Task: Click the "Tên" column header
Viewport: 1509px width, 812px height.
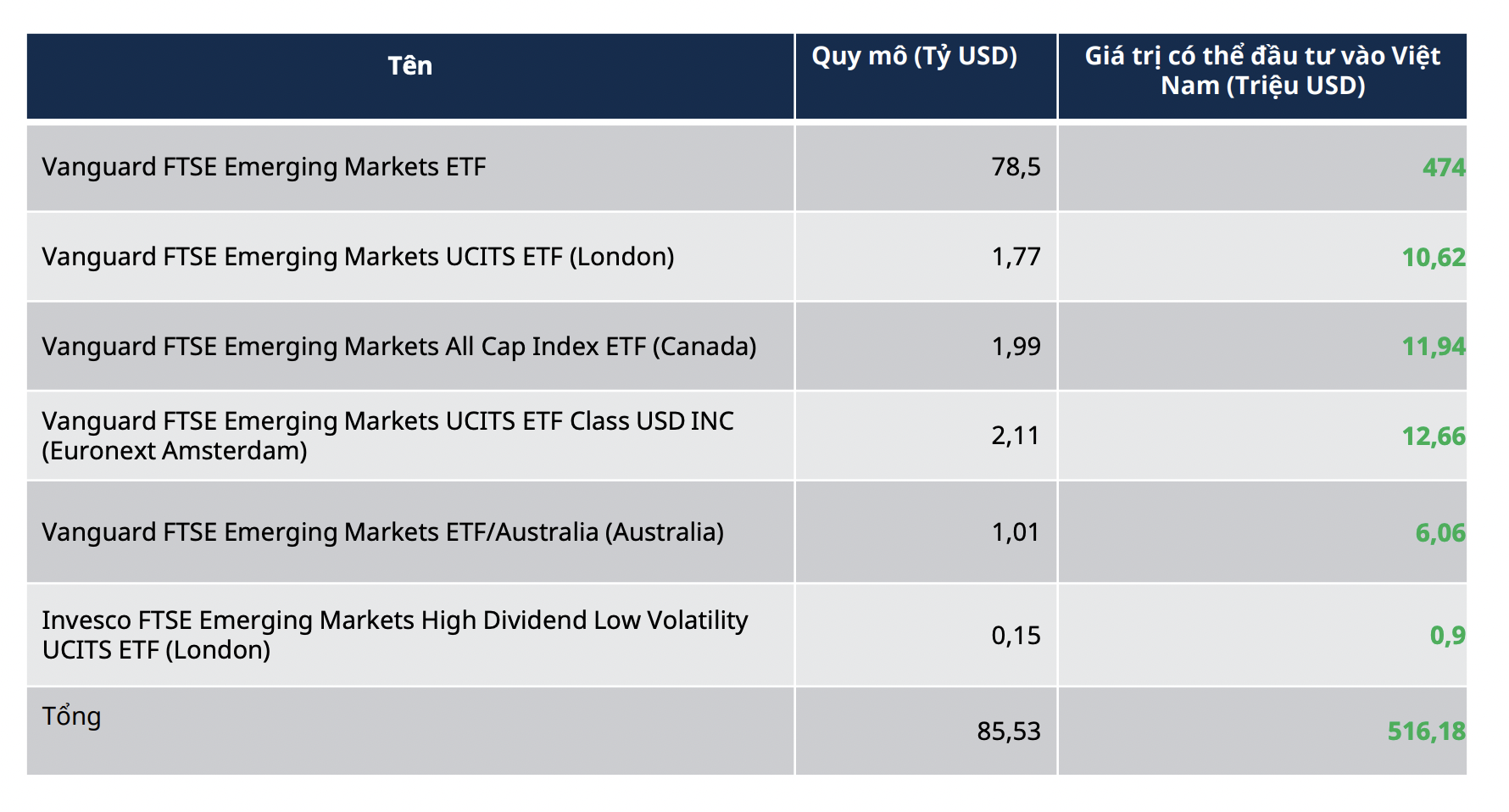Action: (x=410, y=66)
